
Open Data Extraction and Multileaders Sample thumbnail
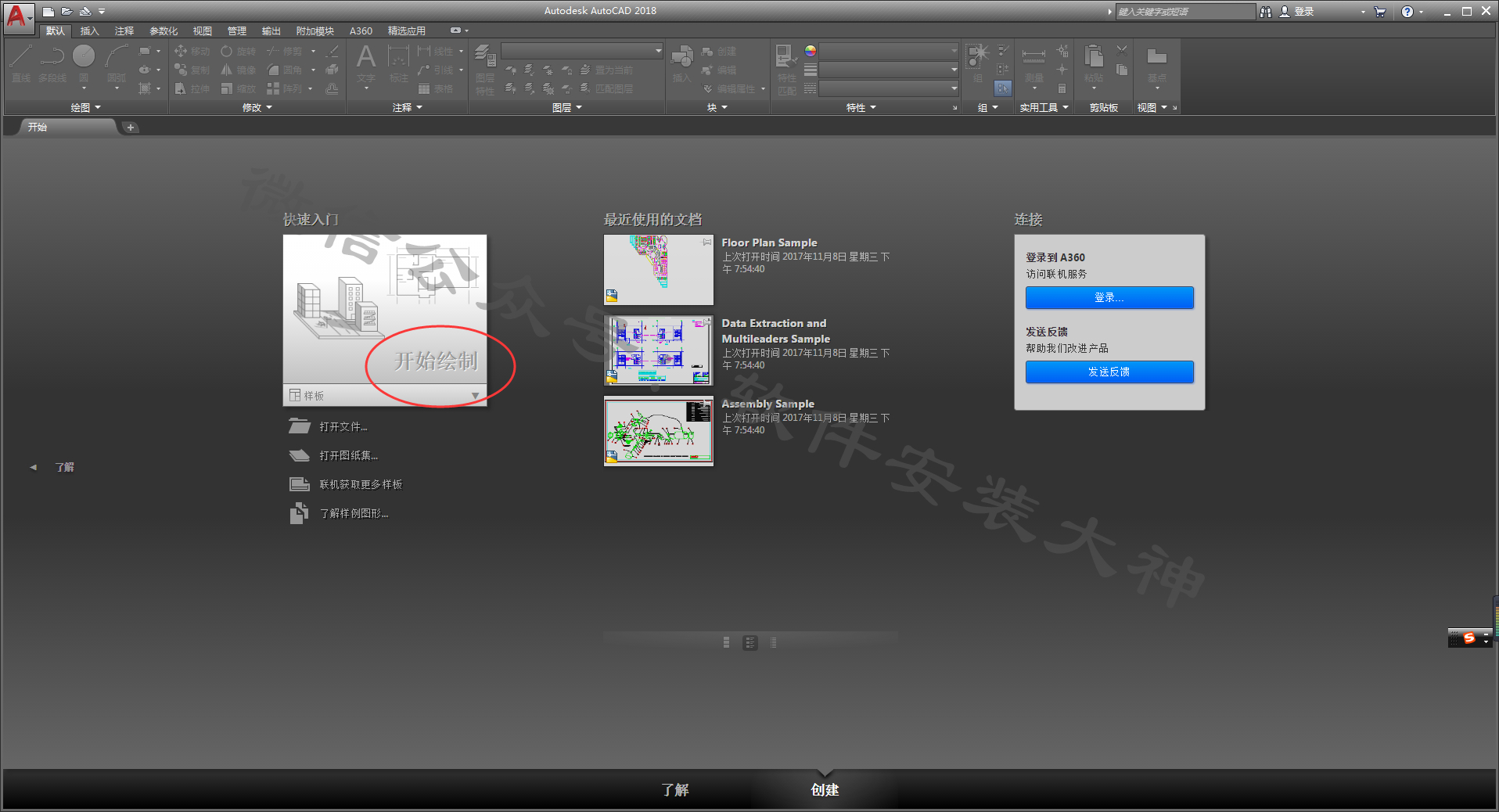(x=659, y=350)
